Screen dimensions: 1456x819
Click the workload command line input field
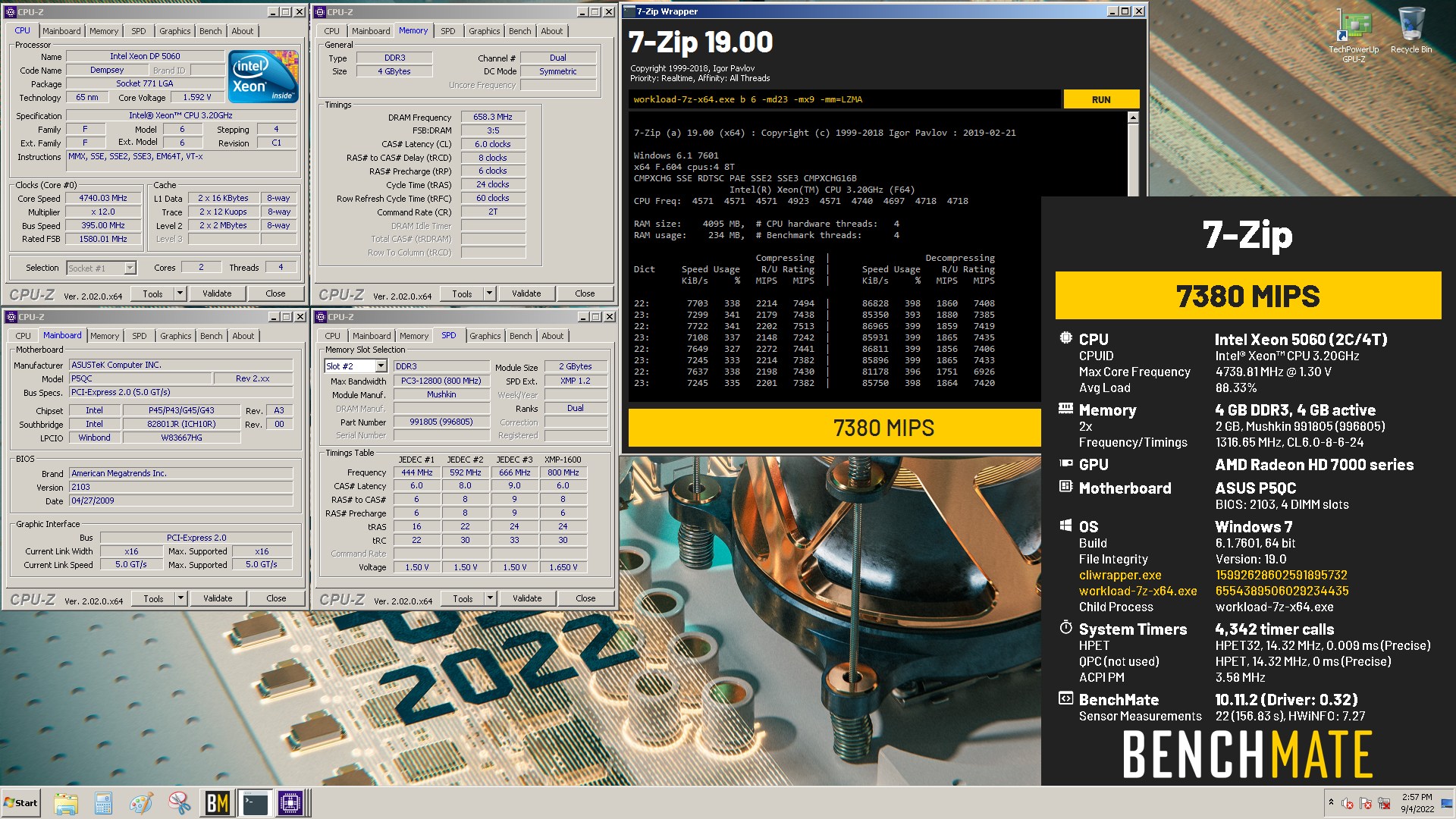844,99
